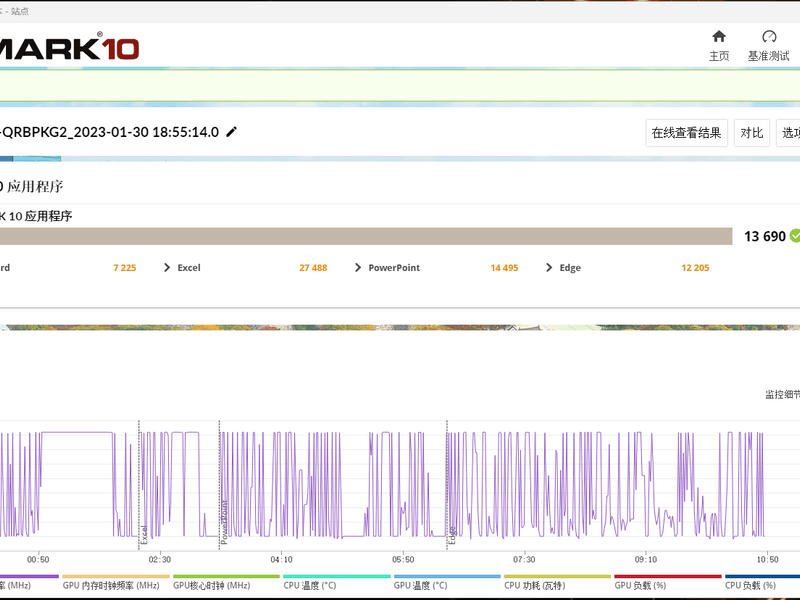Toggle GPU 内存时钟频率 legend series
Screen dimensions: 800x600
115,583
